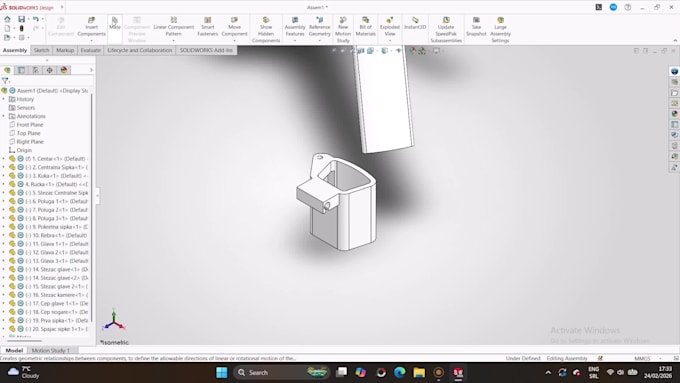Toggle Instant3D mode
Viewport: 680px width, 383px height.
(415, 23)
